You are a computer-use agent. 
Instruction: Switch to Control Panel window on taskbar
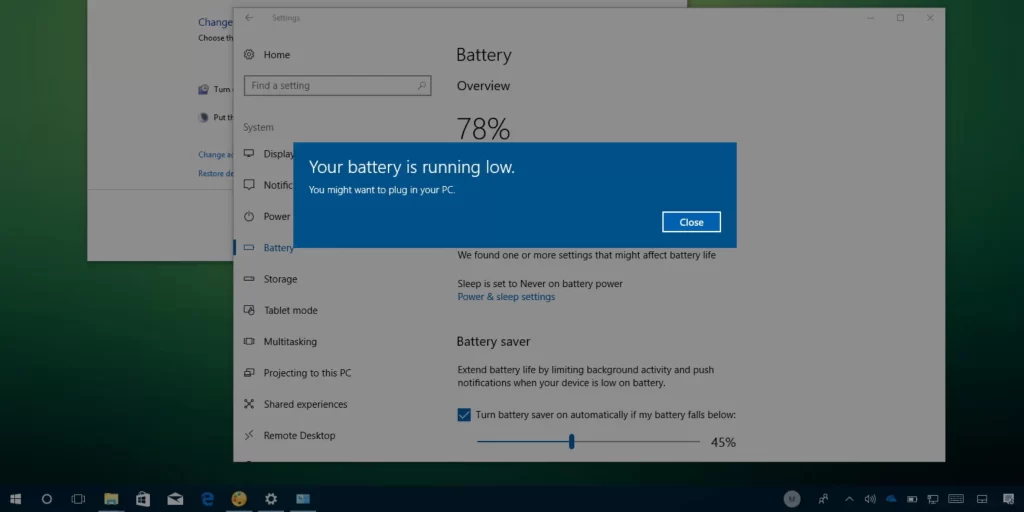pos(303,500)
